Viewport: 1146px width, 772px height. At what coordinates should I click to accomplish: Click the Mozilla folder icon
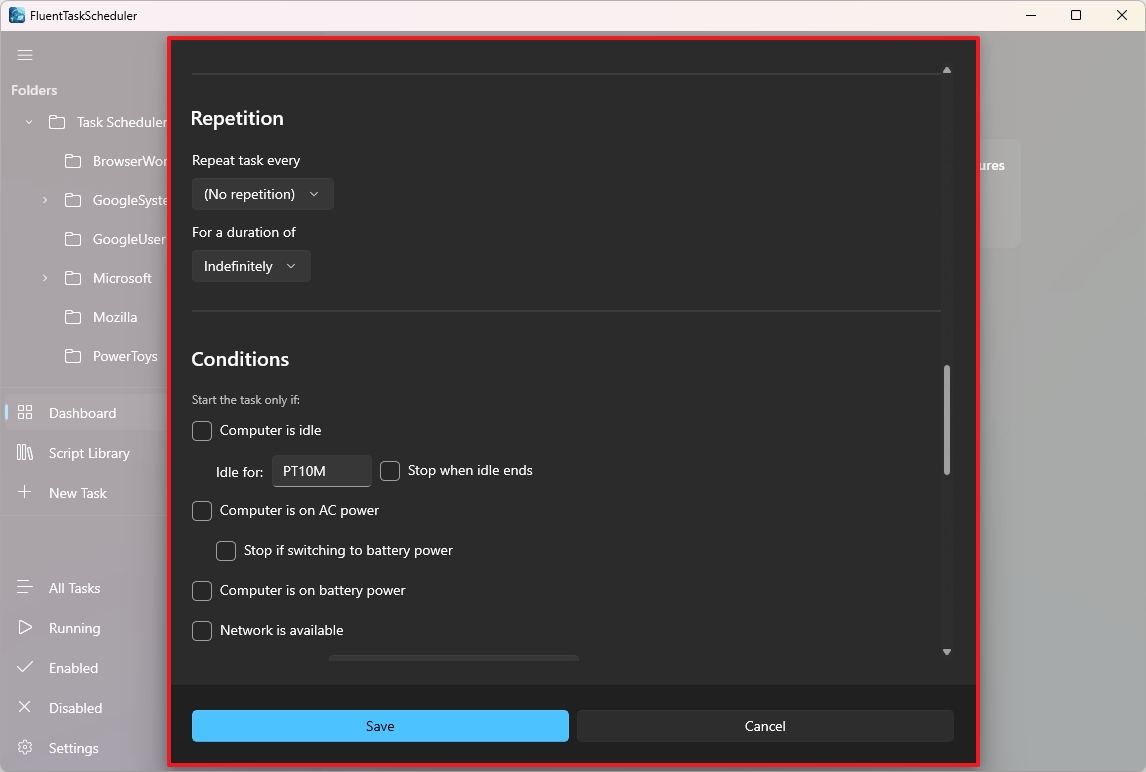click(71, 317)
